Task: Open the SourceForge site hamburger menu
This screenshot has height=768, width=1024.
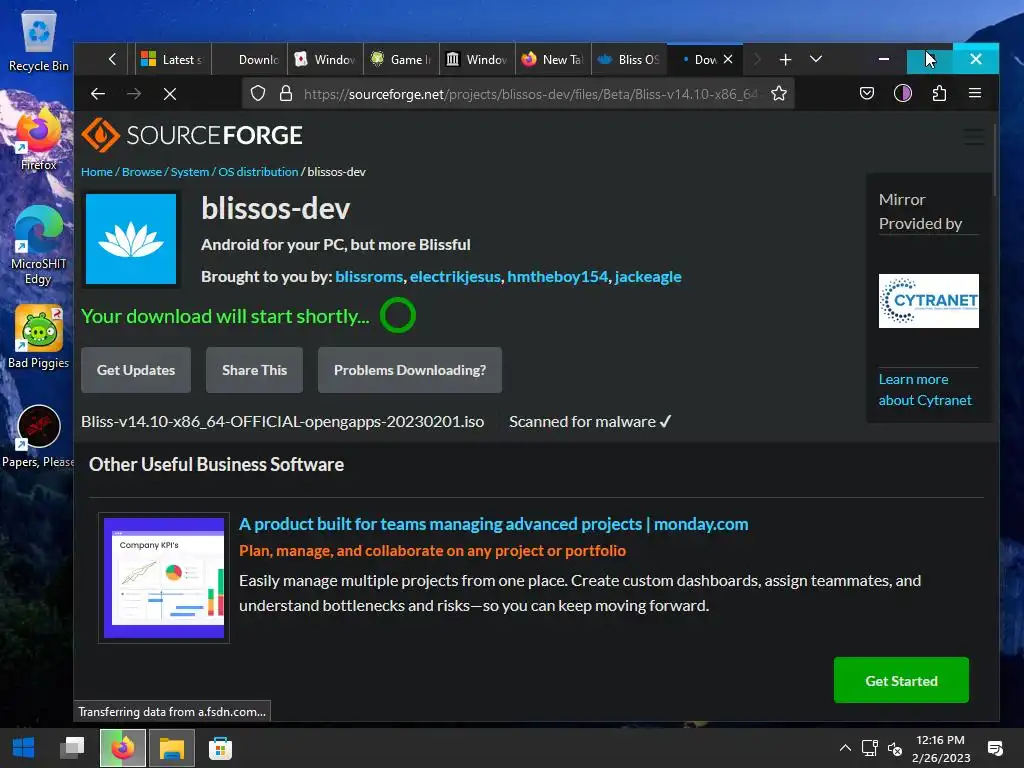Action: [974, 136]
